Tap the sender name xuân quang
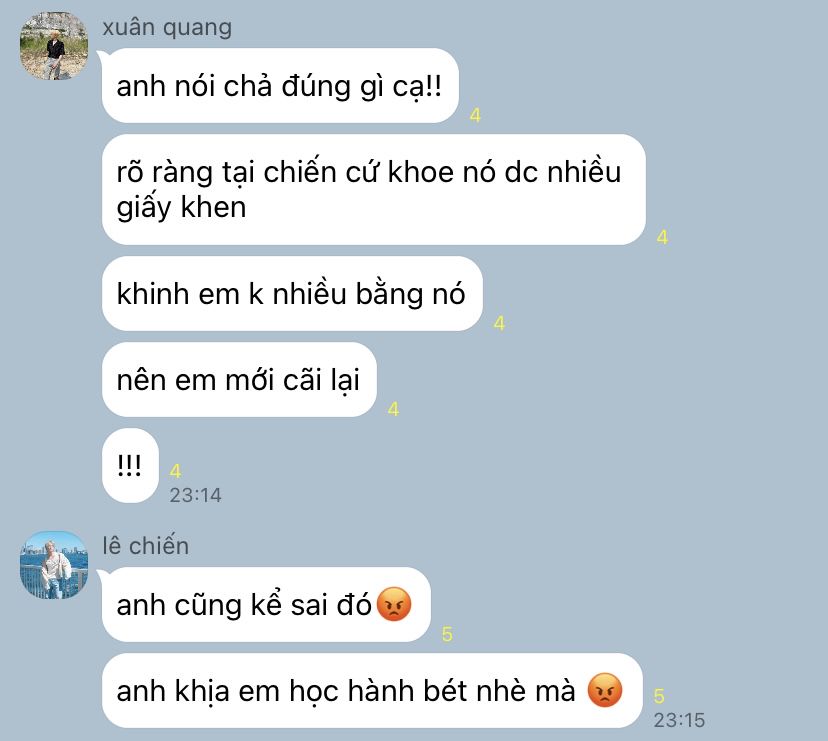The height and width of the screenshot is (741, 828). [x=167, y=27]
